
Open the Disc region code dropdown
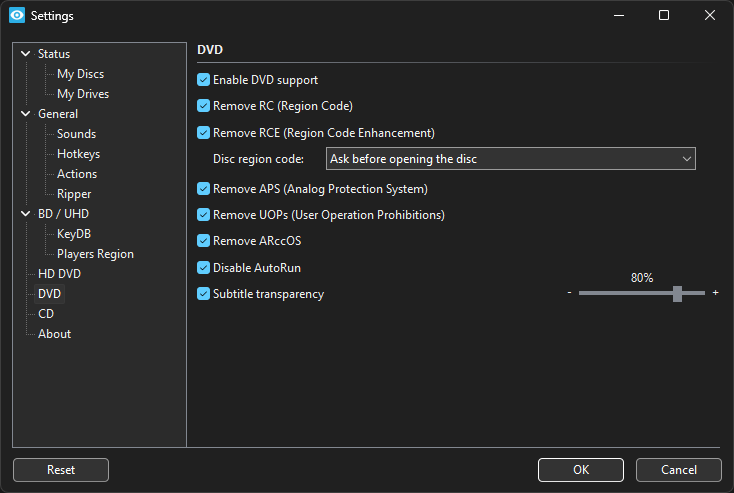tap(510, 159)
